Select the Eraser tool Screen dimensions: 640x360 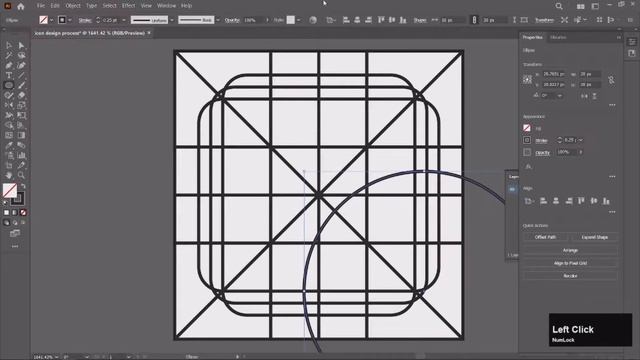coord(21,96)
